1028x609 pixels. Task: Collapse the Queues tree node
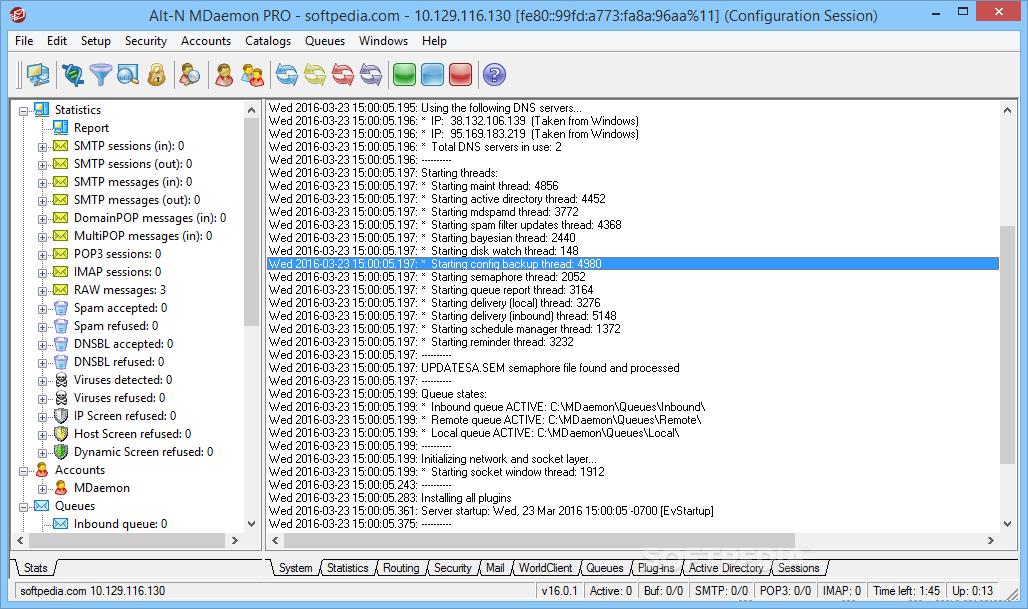click(24, 507)
